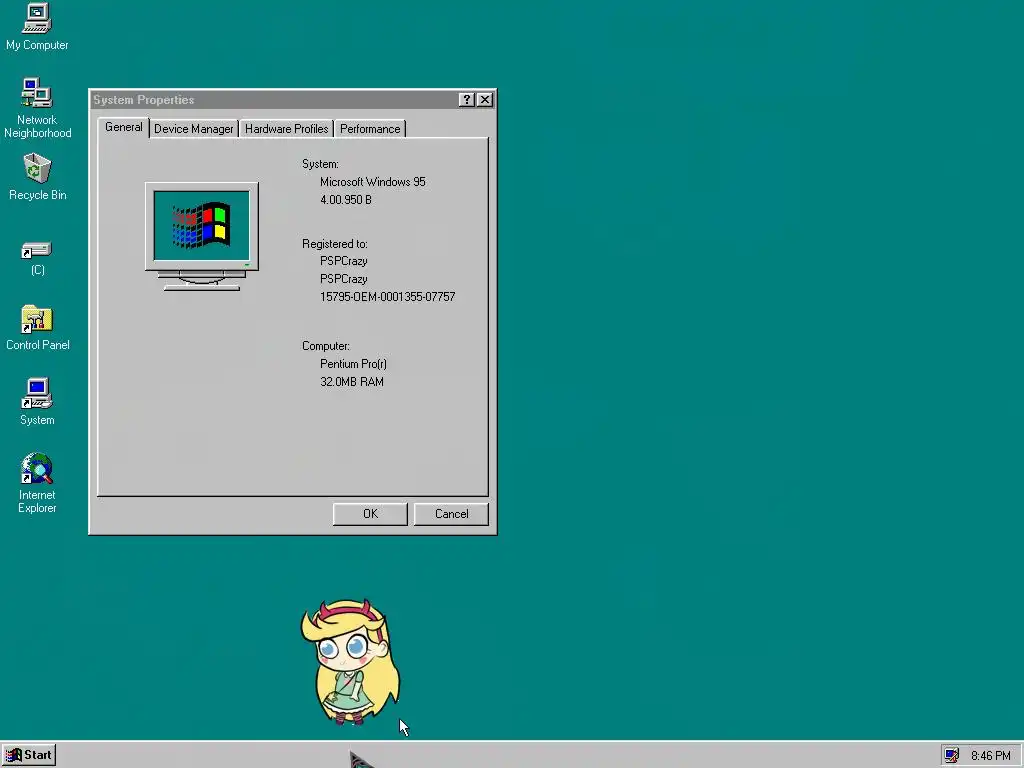Click the 'Pentium Pro(r)' text

(x=353, y=364)
